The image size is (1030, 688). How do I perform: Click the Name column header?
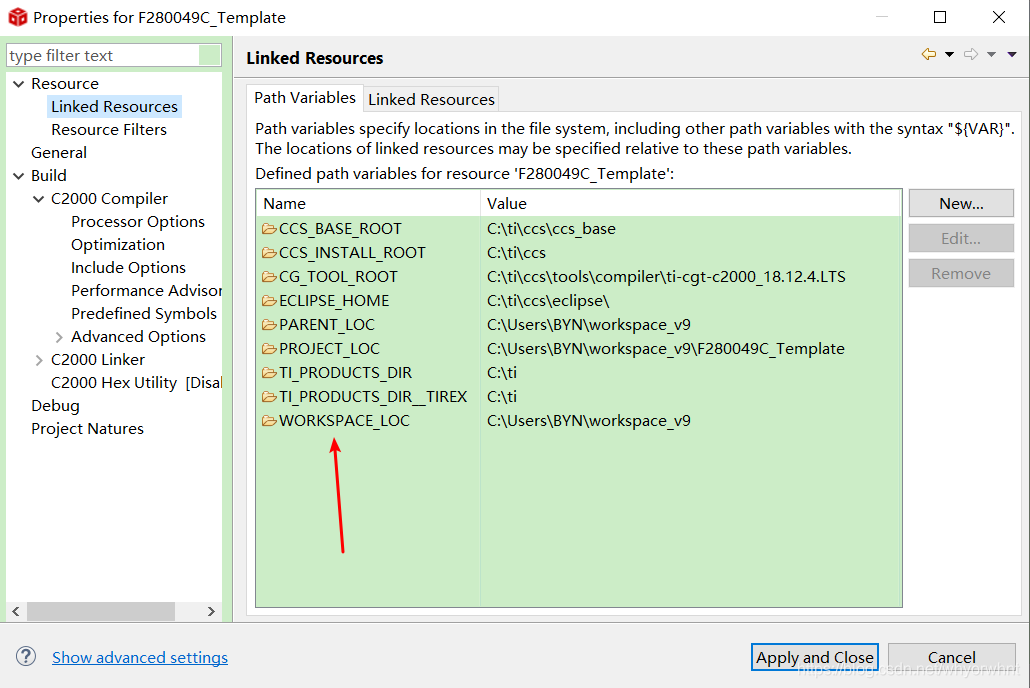(369, 204)
